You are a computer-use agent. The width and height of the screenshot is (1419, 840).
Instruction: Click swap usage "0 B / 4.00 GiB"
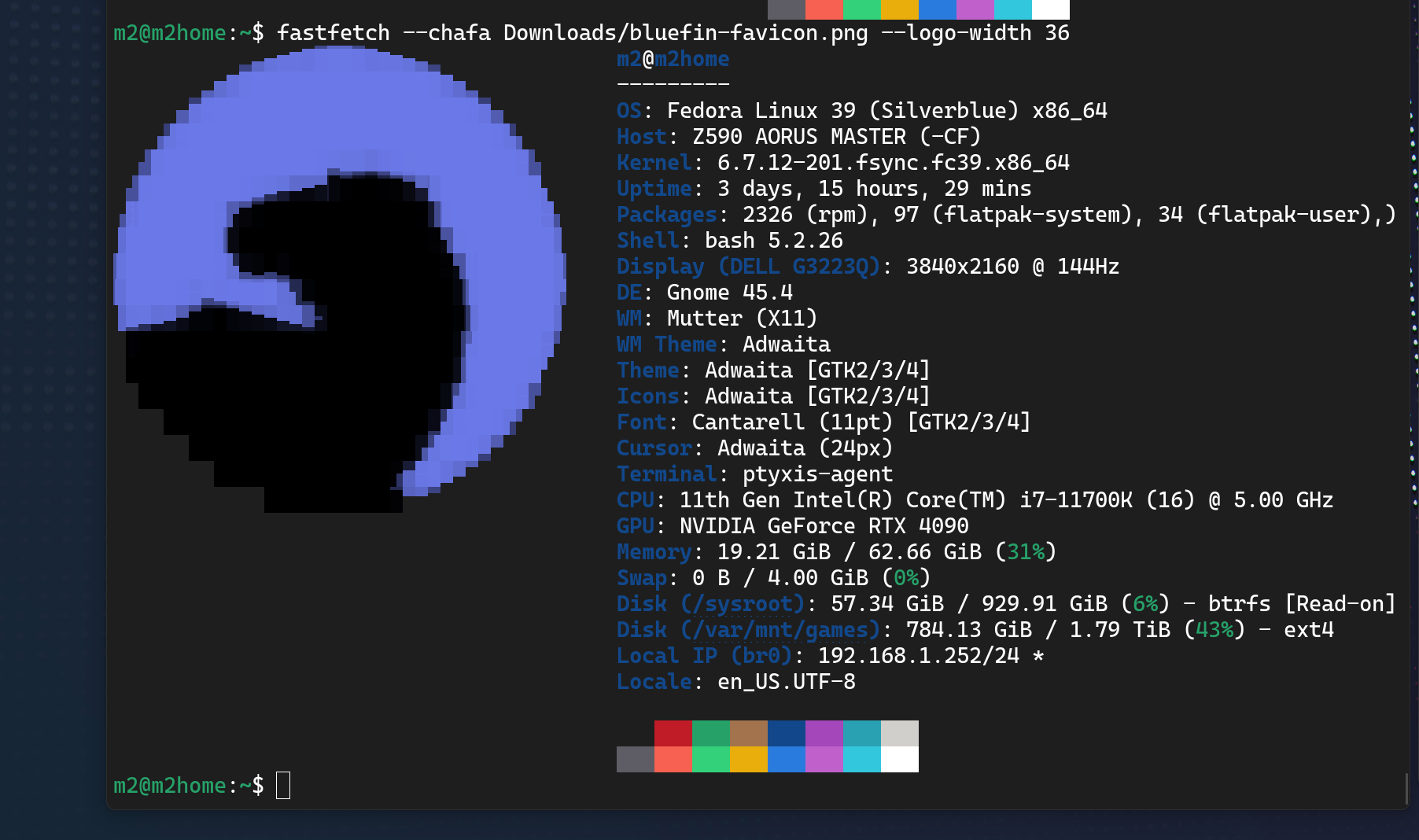tap(780, 578)
